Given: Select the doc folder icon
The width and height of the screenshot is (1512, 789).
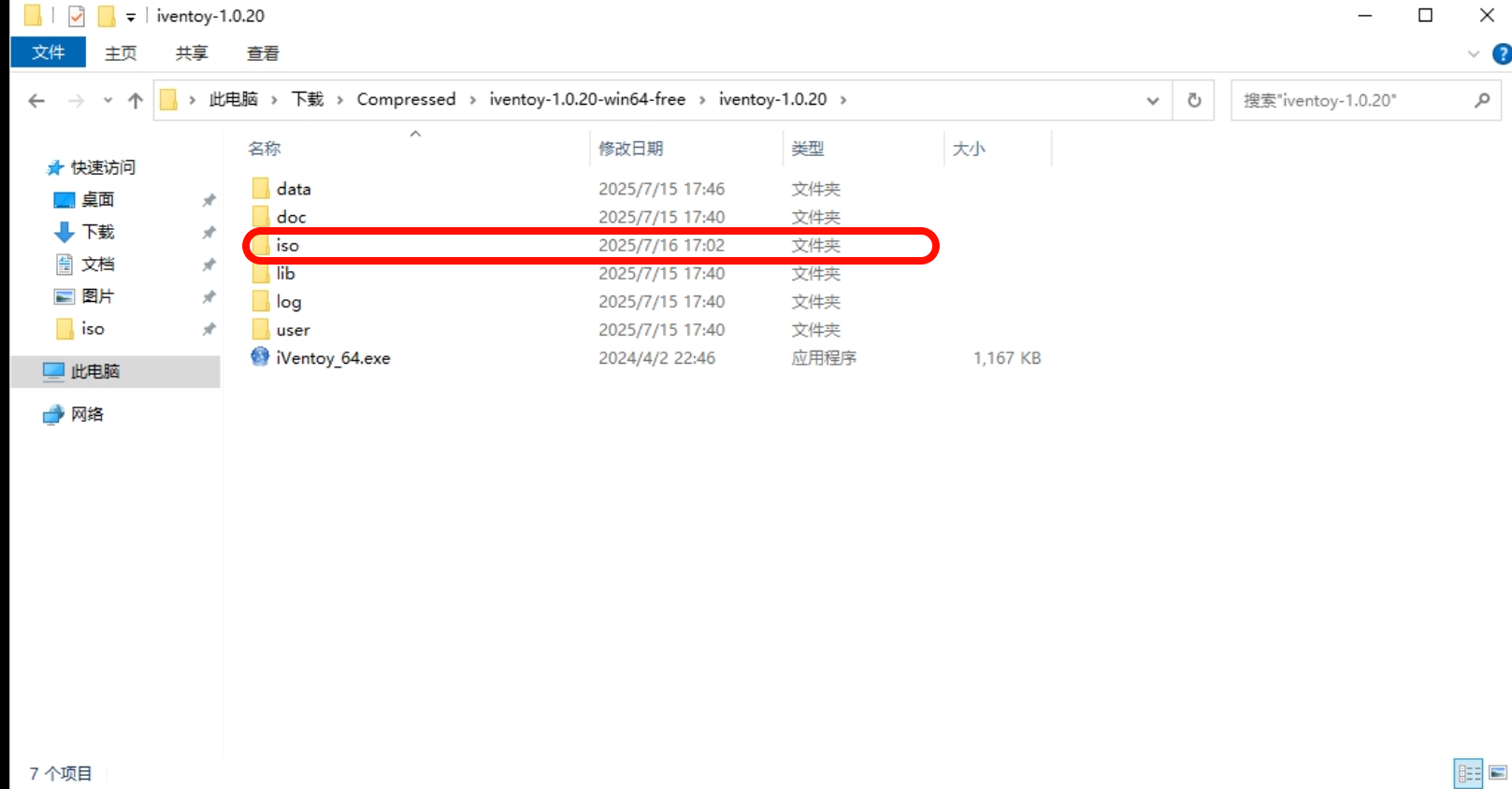Looking at the screenshot, I should coord(261,216).
